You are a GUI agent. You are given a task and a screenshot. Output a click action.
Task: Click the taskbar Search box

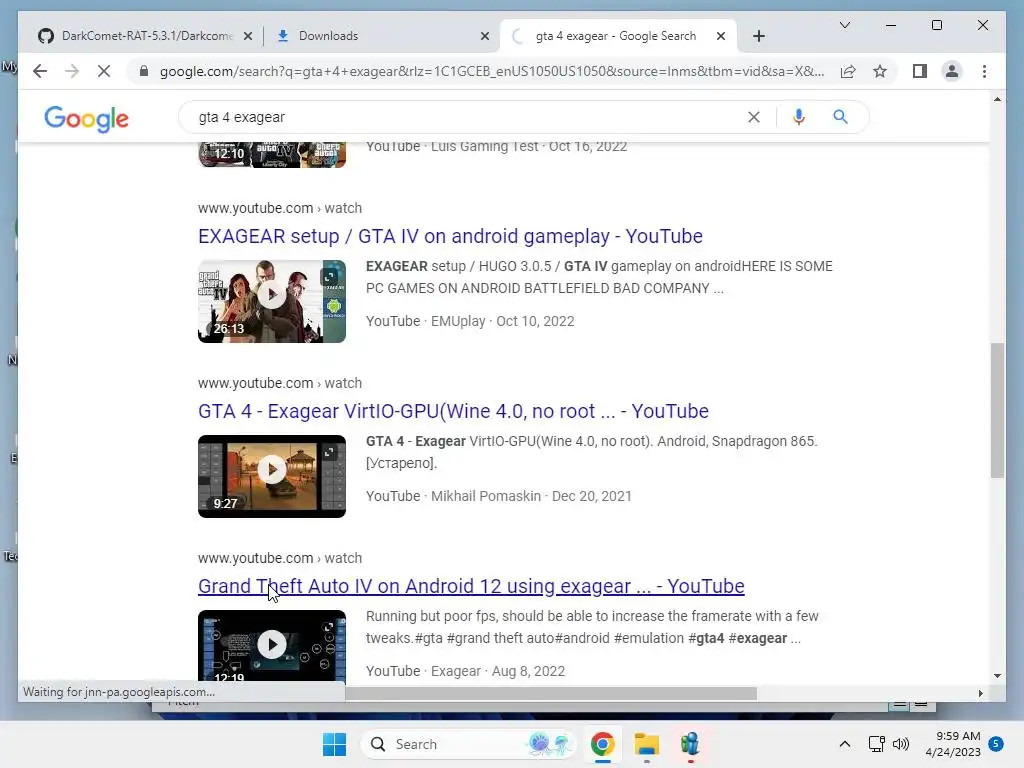(468, 744)
